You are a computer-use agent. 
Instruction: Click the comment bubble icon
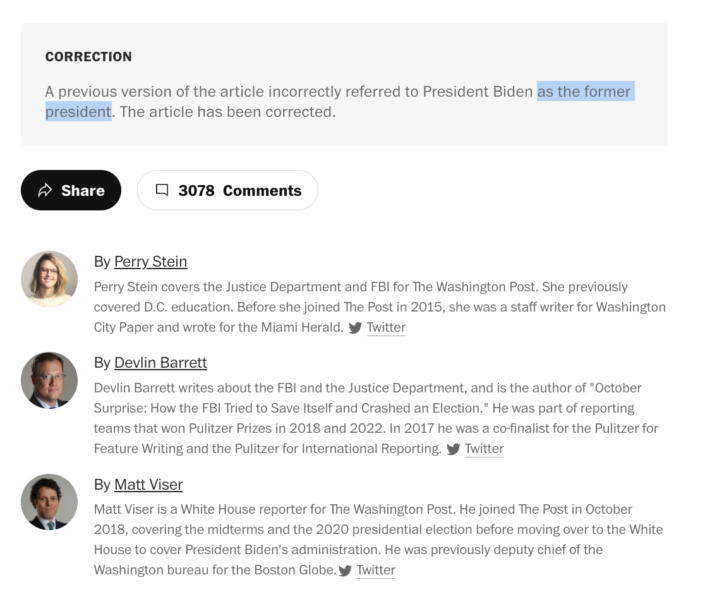162,190
